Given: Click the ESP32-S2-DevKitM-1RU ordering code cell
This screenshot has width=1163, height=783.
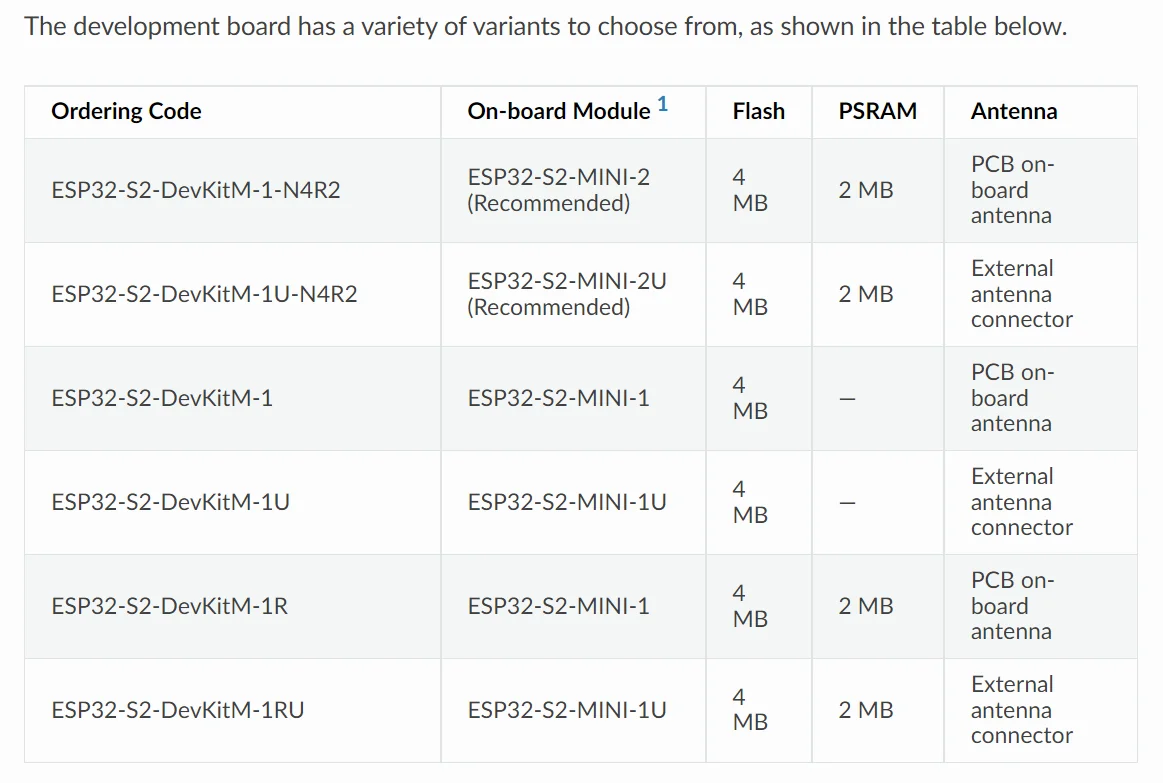Looking at the screenshot, I should tap(178, 710).
